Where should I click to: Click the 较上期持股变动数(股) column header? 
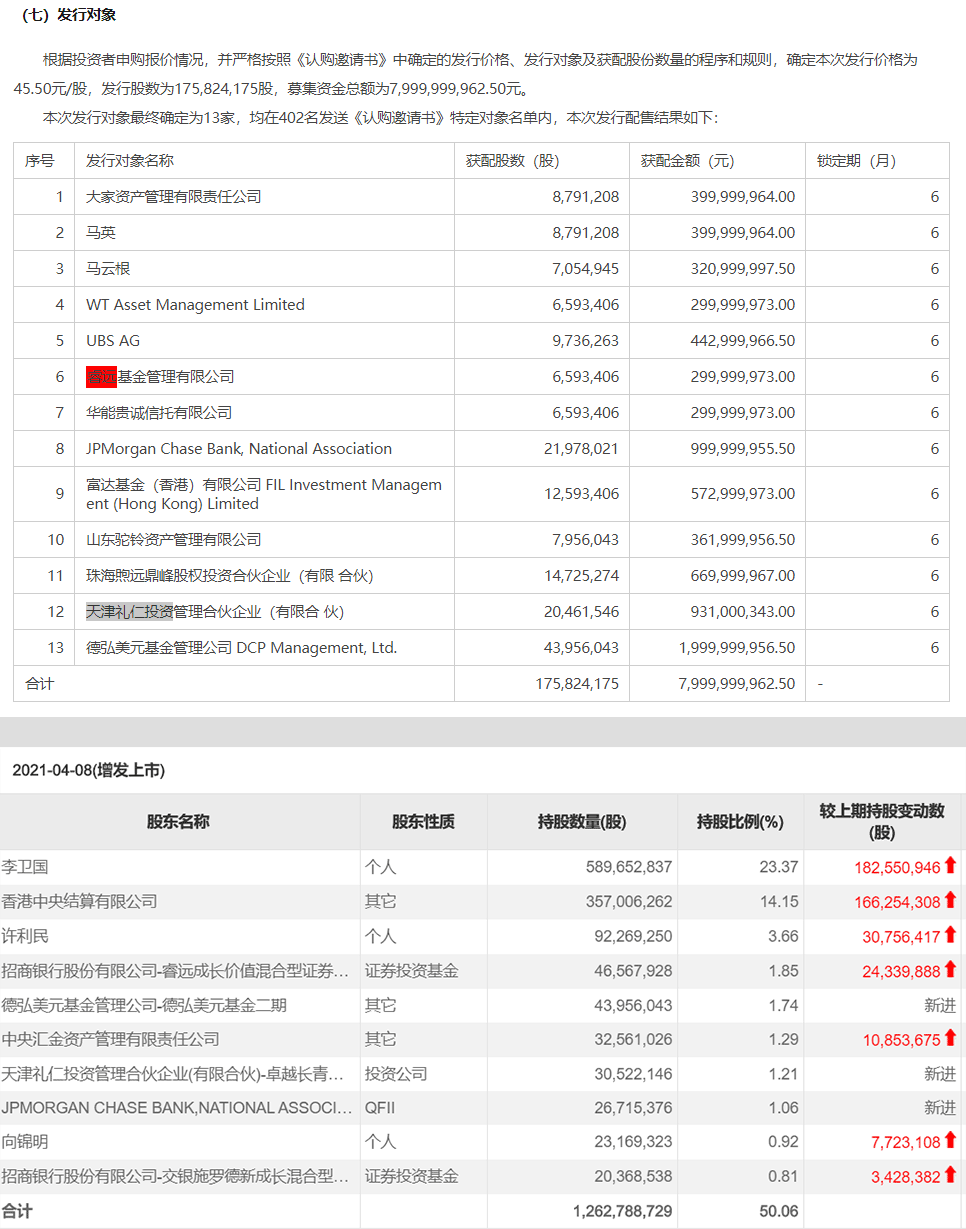(882, 822)
